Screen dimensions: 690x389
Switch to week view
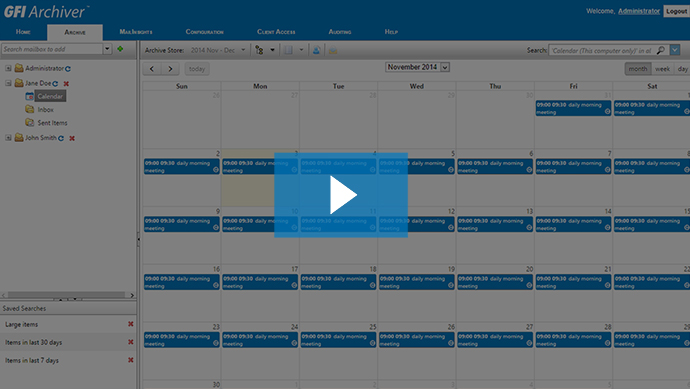662,69
